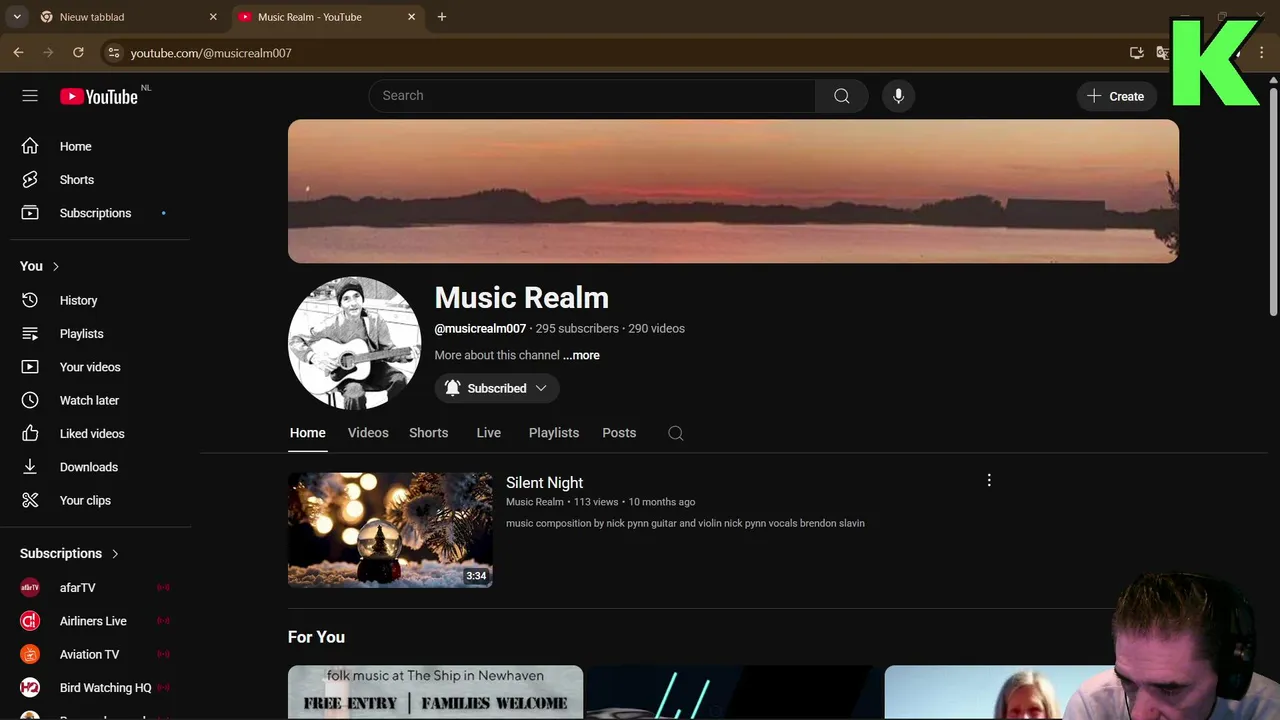Open a new browser tab
Image resolution: width=1280 pixels, height=720 pixels.
click(x=442, y=17)
